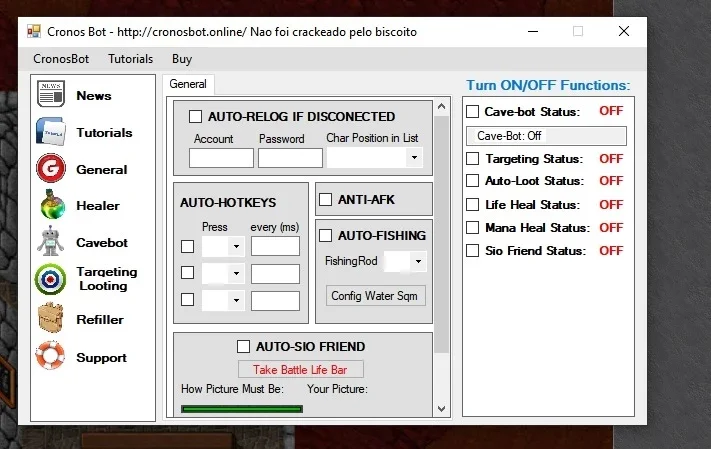Open Tutorials via the blue folder icon
This screenshot has height=449, width=711.
pos(51,132)
